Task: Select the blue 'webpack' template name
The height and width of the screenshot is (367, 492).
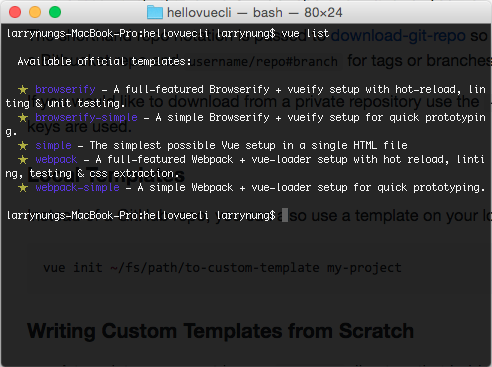Action: pyautogui.click(x=56, y=160)
